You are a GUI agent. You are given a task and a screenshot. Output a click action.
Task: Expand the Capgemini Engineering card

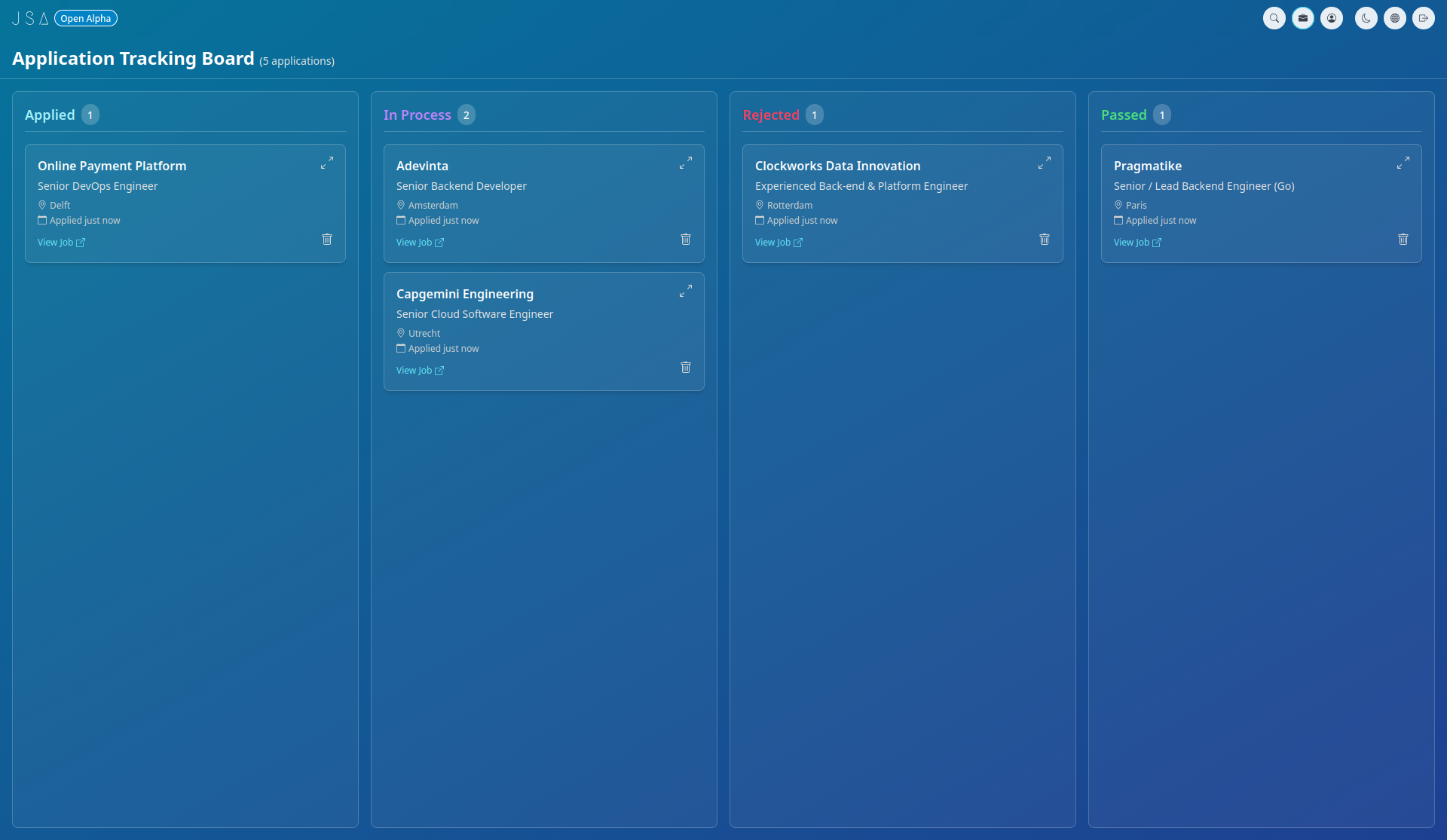(x=687, y=290)
